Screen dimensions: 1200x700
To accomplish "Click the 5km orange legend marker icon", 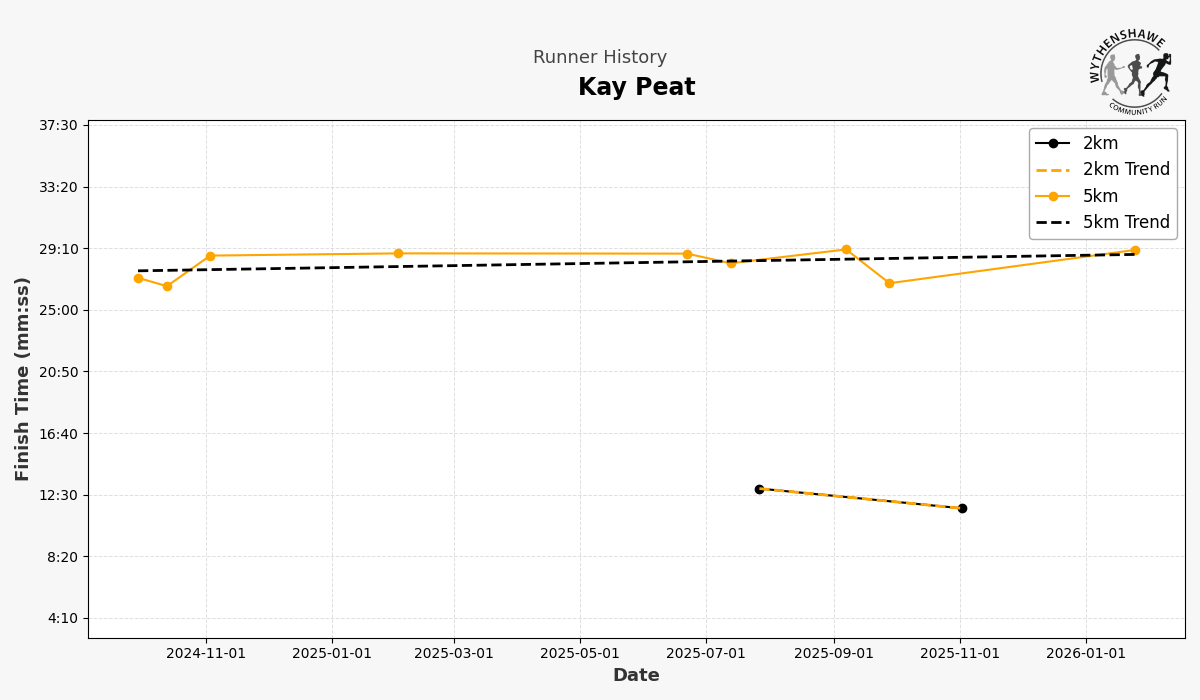I will tap(1053, 196).
